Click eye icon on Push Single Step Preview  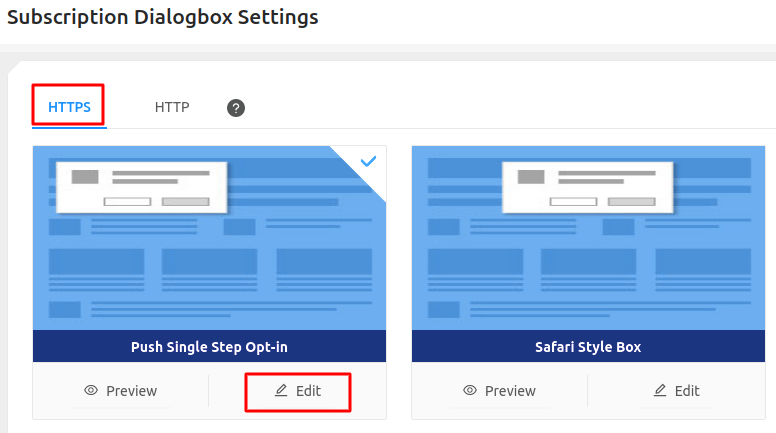click(91, 391)
